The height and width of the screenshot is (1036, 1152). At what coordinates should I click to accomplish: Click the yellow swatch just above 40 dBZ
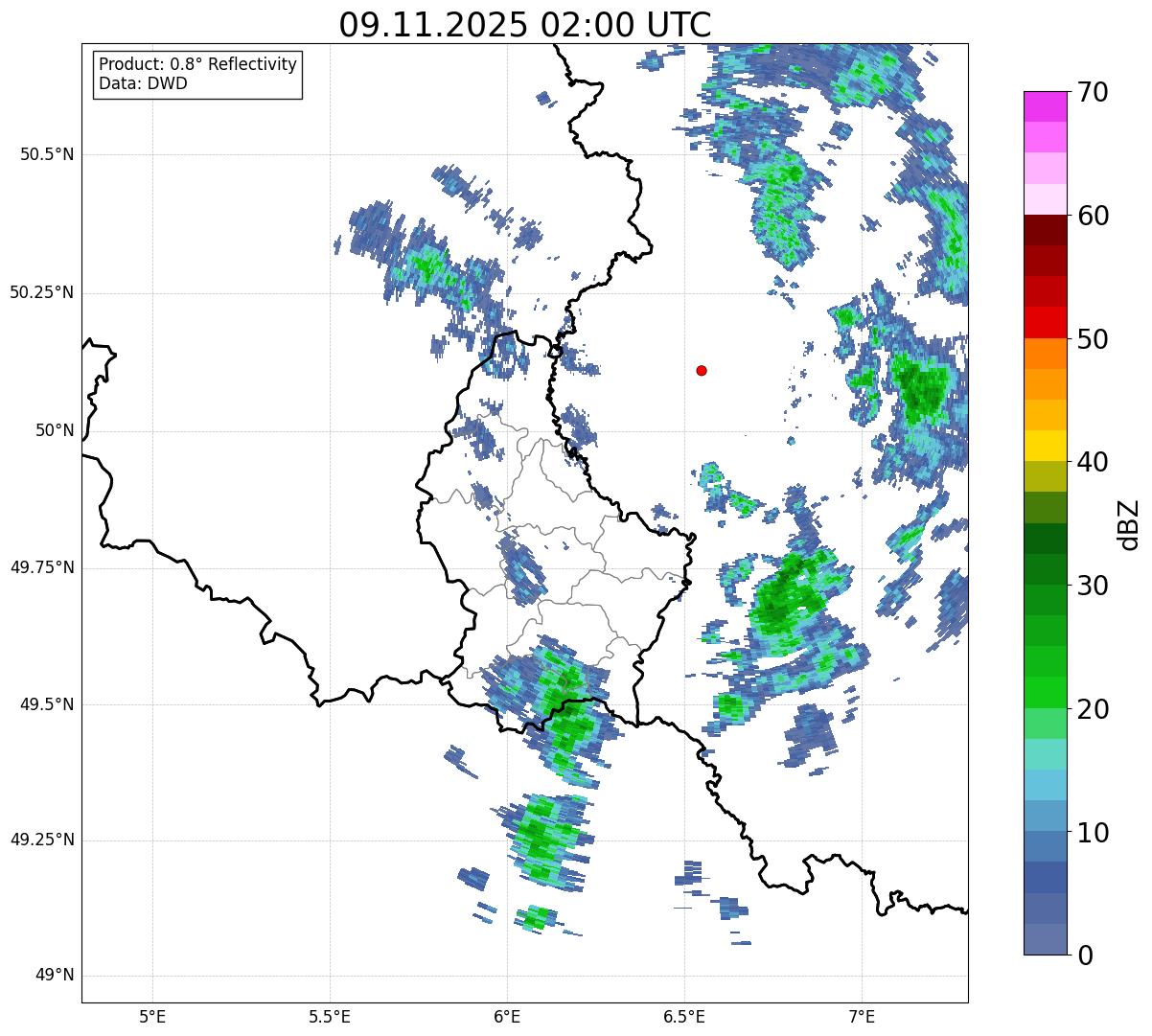[1046, 446]
